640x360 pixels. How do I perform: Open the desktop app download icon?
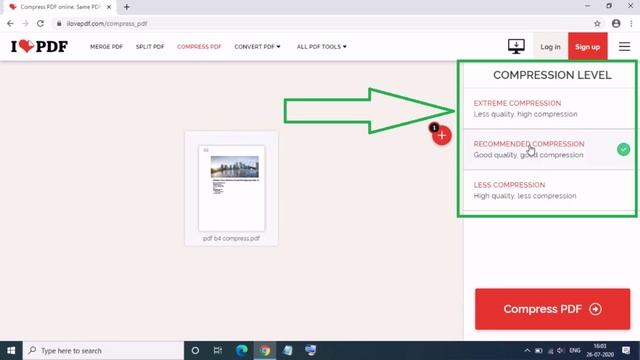516,46
